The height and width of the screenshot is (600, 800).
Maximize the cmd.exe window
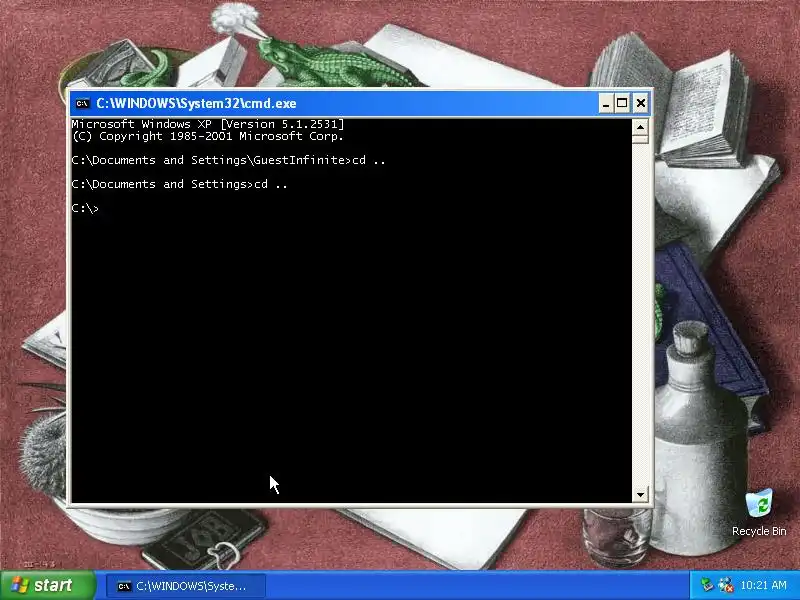[x=622, y=104]
